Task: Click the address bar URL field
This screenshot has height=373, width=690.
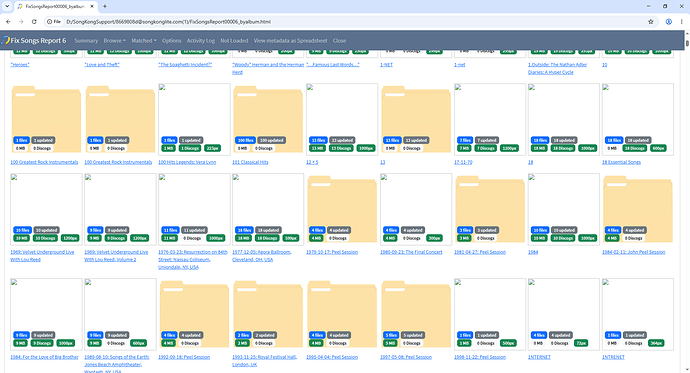Action: 352,22
